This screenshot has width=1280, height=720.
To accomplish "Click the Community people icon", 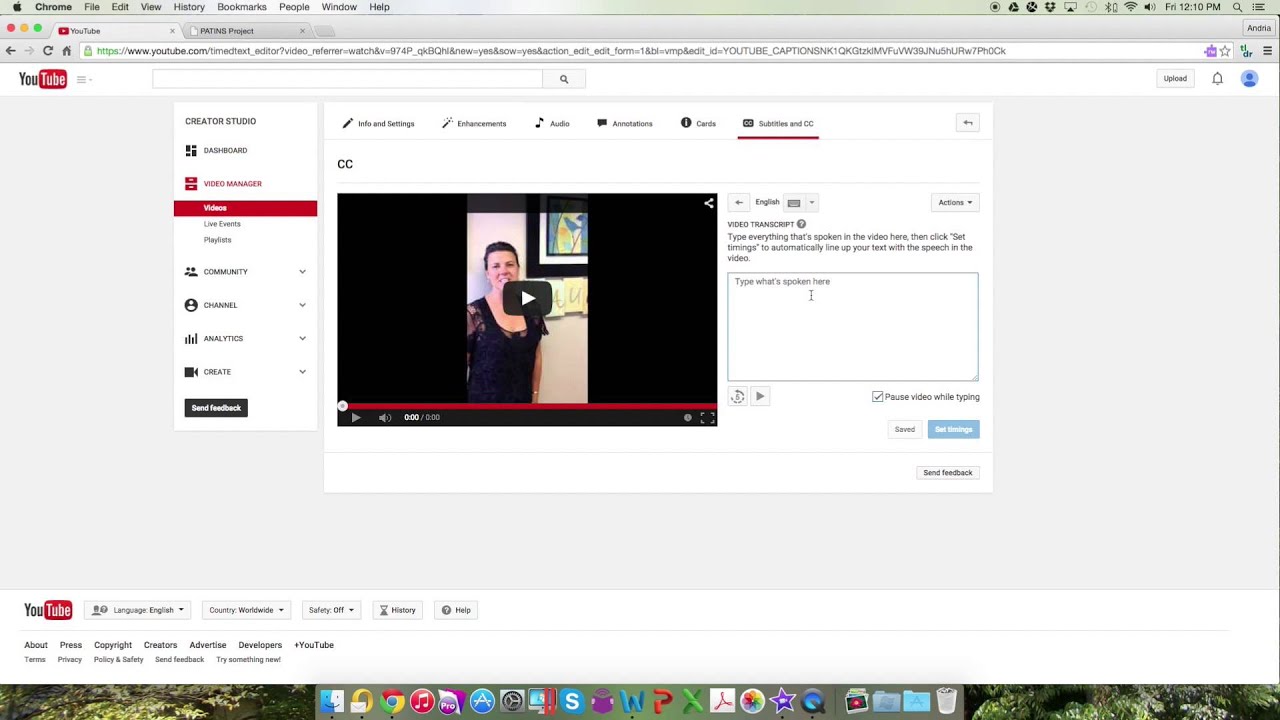I will [191, 272].
